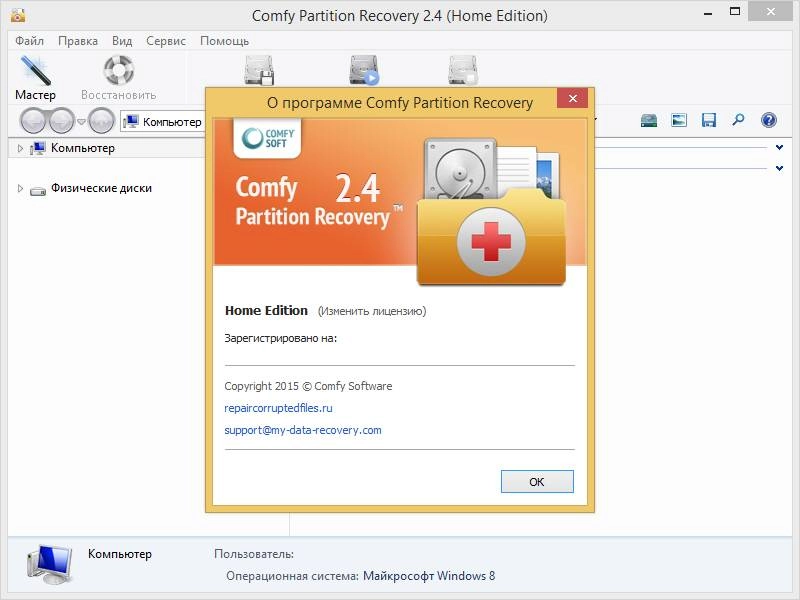Collapse the first section chevron on right

point(779,147)
